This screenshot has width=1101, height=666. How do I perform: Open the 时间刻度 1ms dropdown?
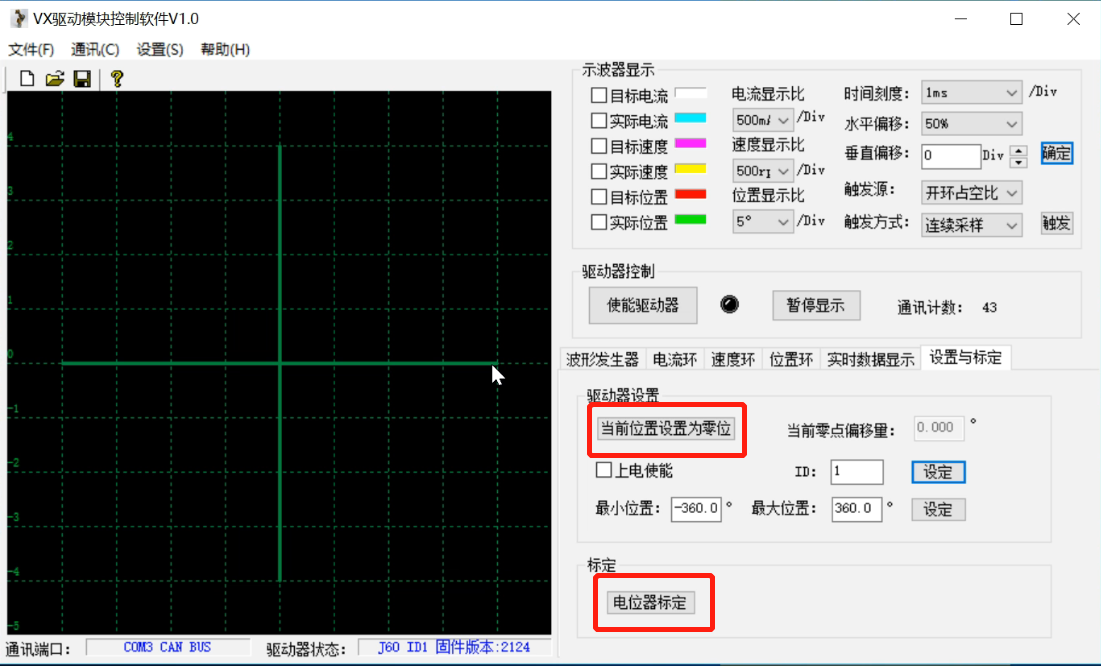coord(971,93)
